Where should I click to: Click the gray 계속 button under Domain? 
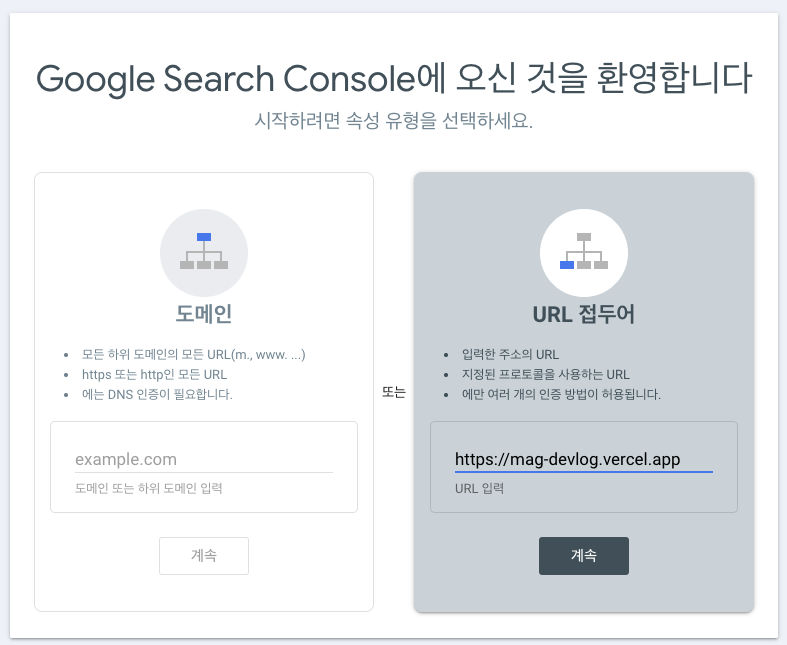(x=204, y=556)
